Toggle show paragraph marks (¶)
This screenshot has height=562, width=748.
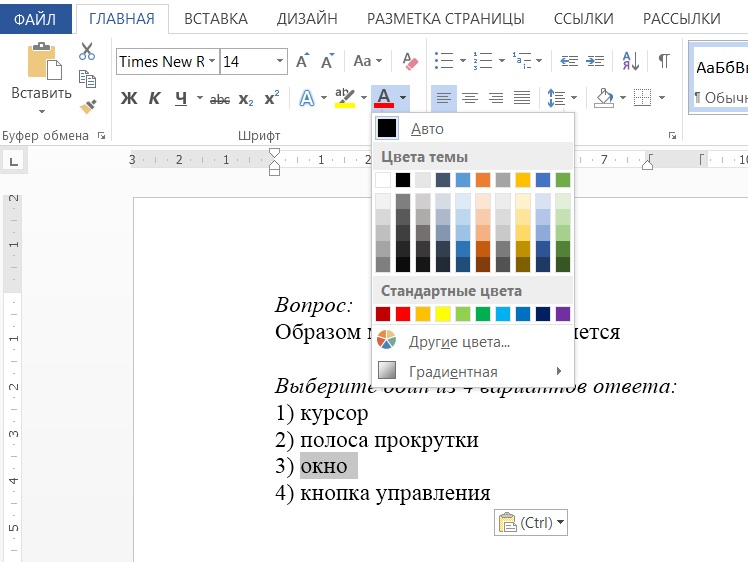(x=663, y=62)
